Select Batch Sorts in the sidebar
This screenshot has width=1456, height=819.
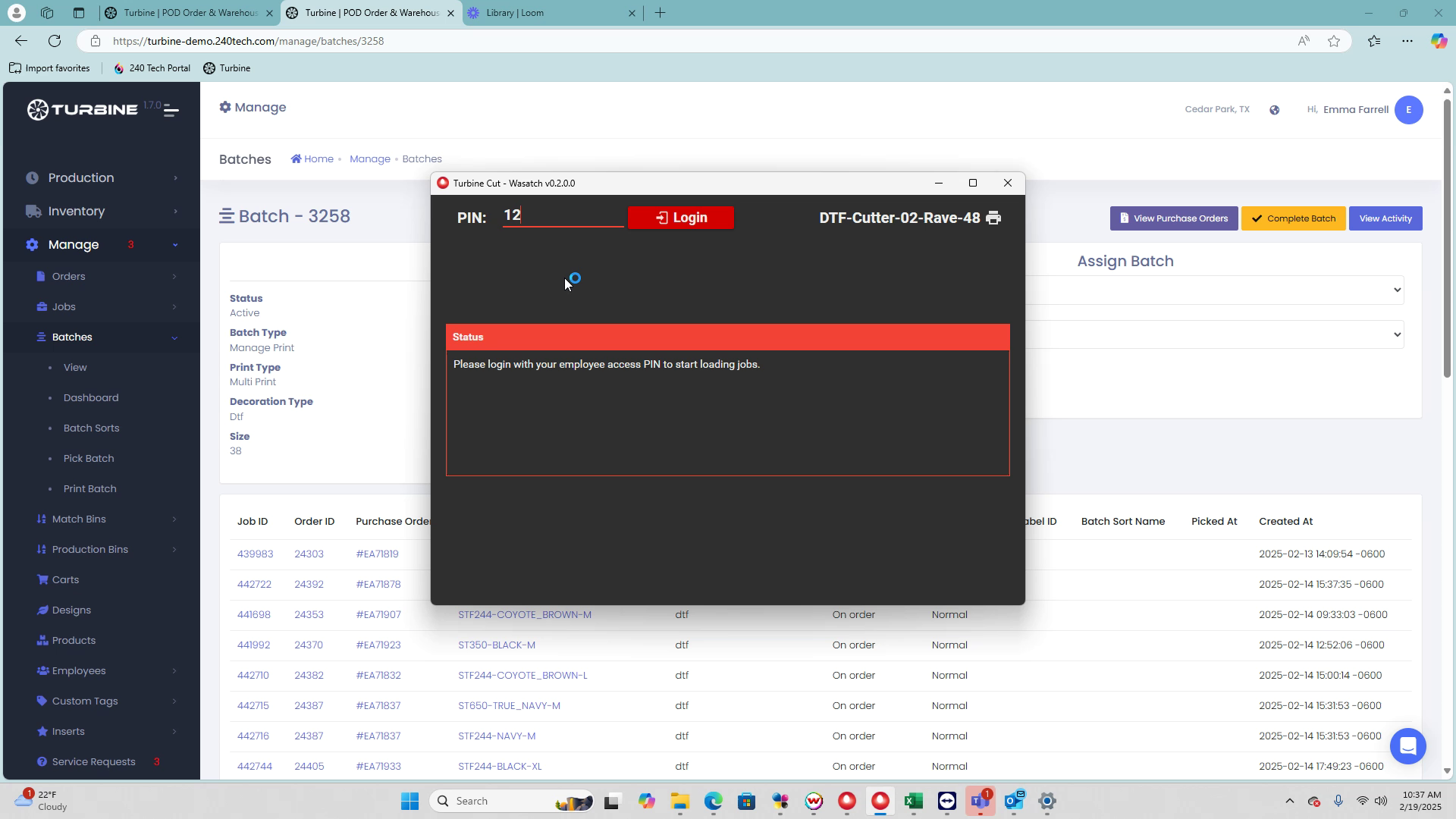91,428
